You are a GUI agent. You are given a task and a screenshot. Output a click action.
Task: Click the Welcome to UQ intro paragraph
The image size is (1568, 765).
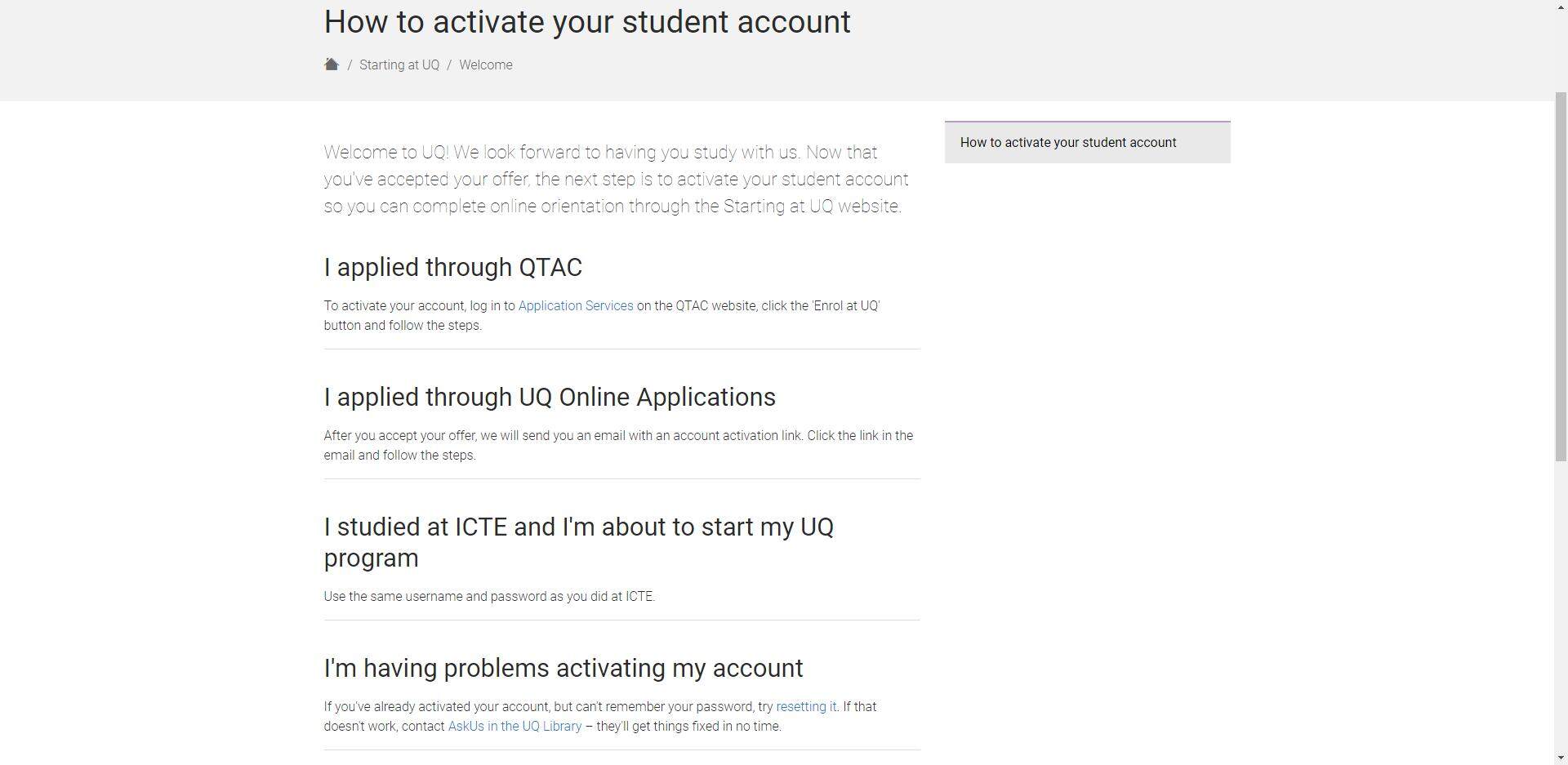pyautogui.click(x=616, y=180)
